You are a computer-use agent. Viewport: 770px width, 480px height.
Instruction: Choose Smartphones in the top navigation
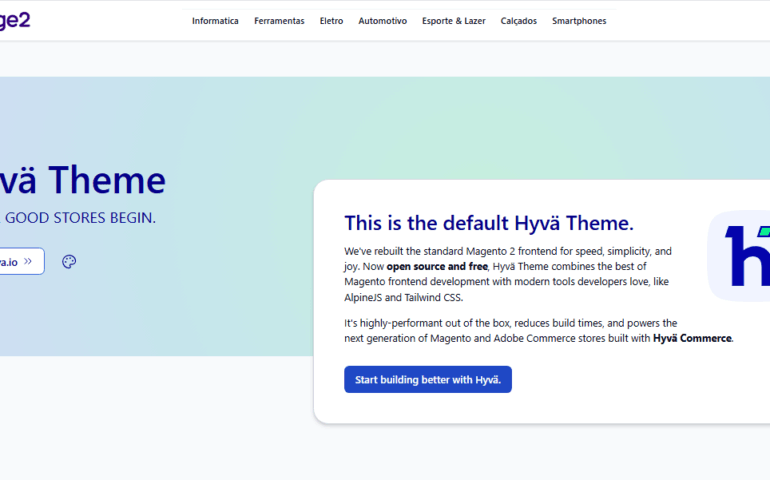point(579,21)
